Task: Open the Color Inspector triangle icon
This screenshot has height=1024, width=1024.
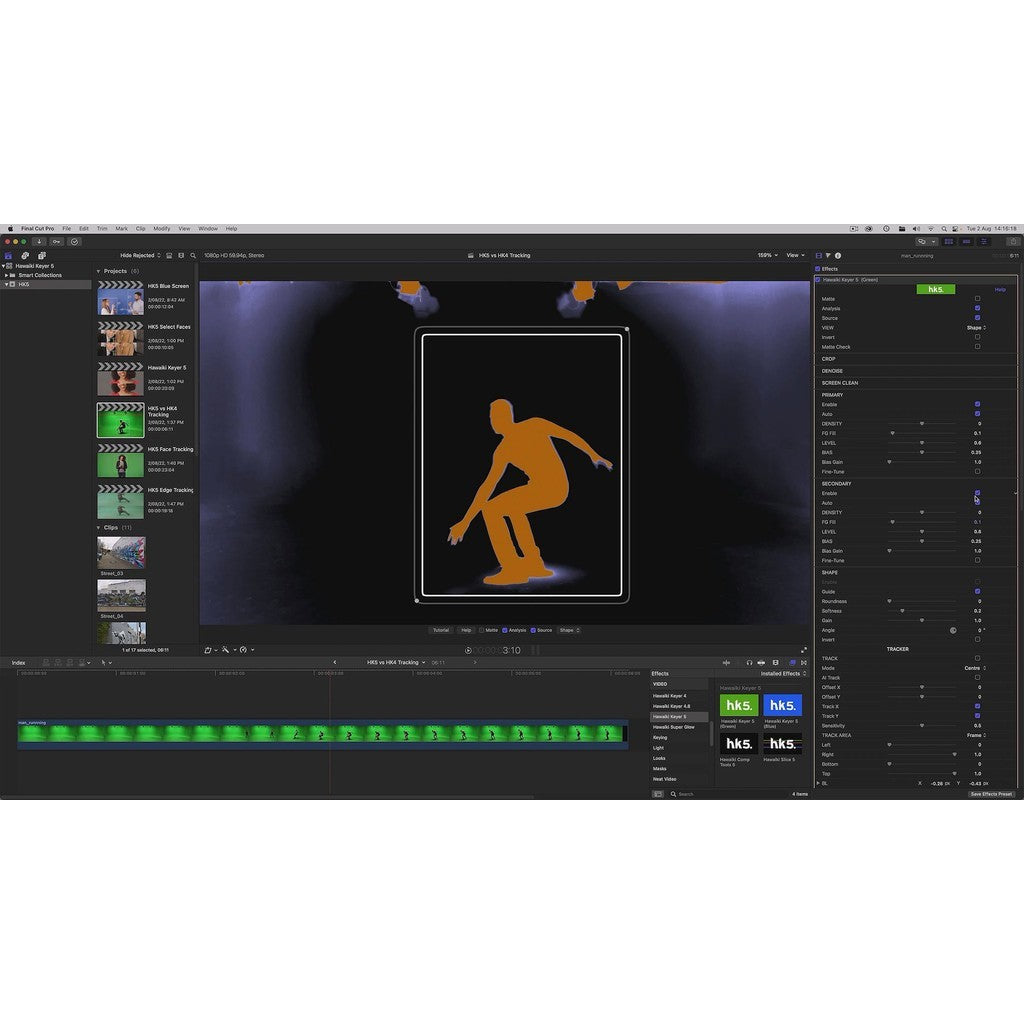Action: tap(828, 255)
